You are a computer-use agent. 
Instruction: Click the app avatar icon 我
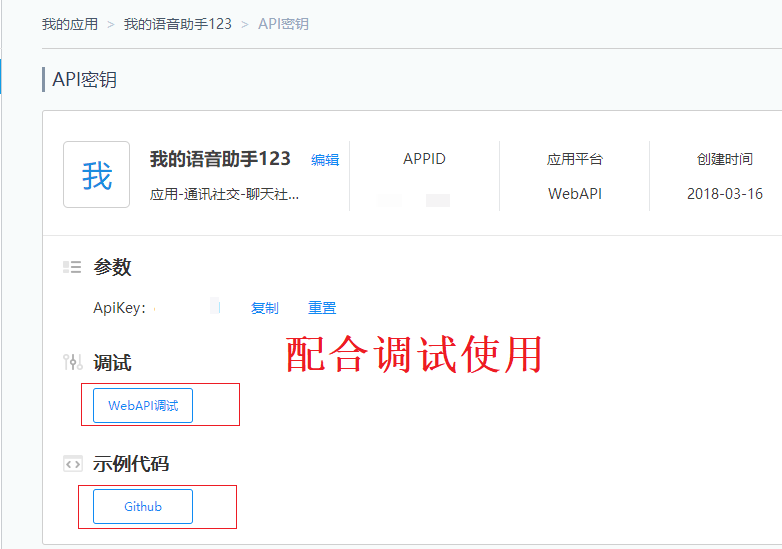point(96,175)
